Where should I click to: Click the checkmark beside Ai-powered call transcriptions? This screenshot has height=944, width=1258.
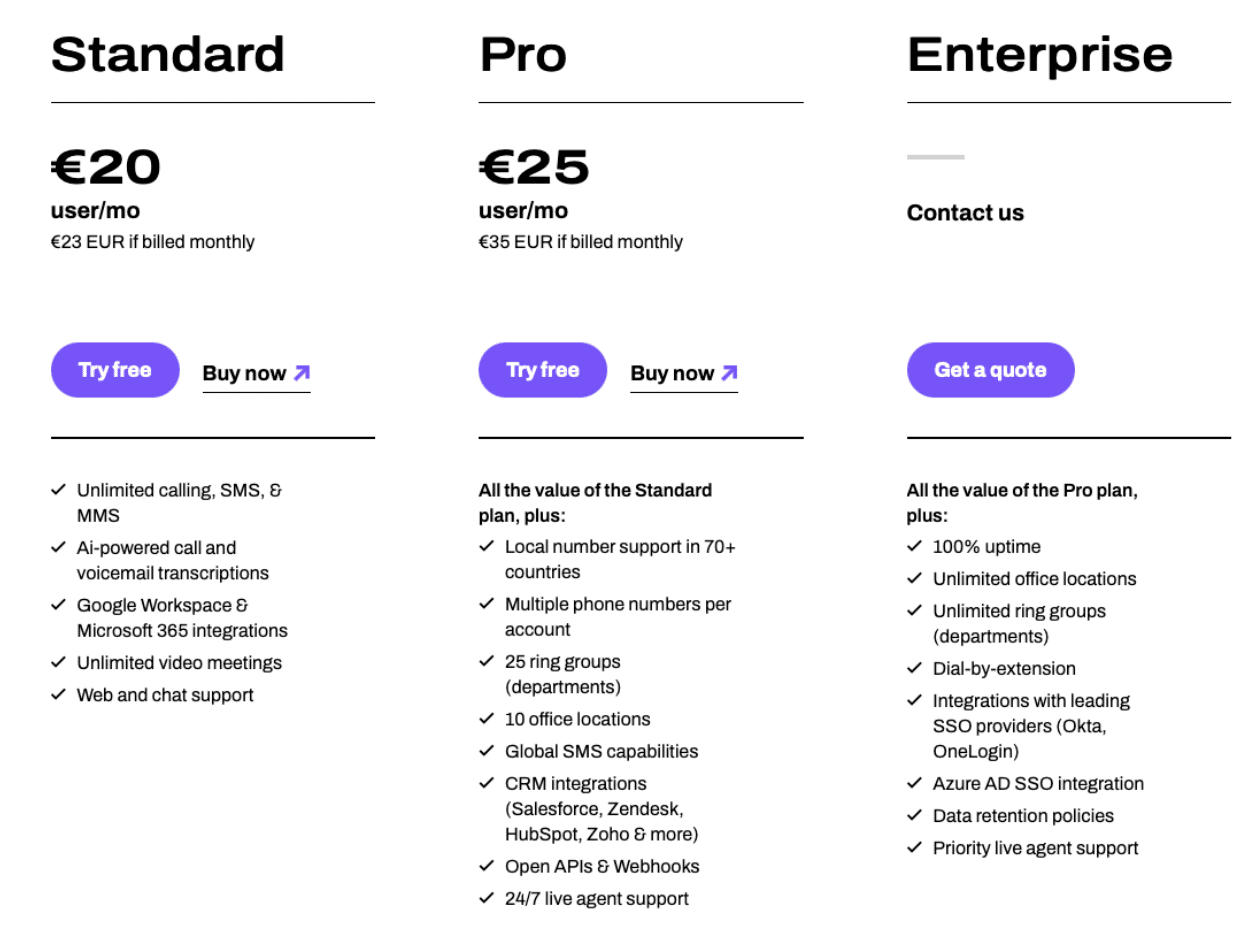[x=59, y=547]
